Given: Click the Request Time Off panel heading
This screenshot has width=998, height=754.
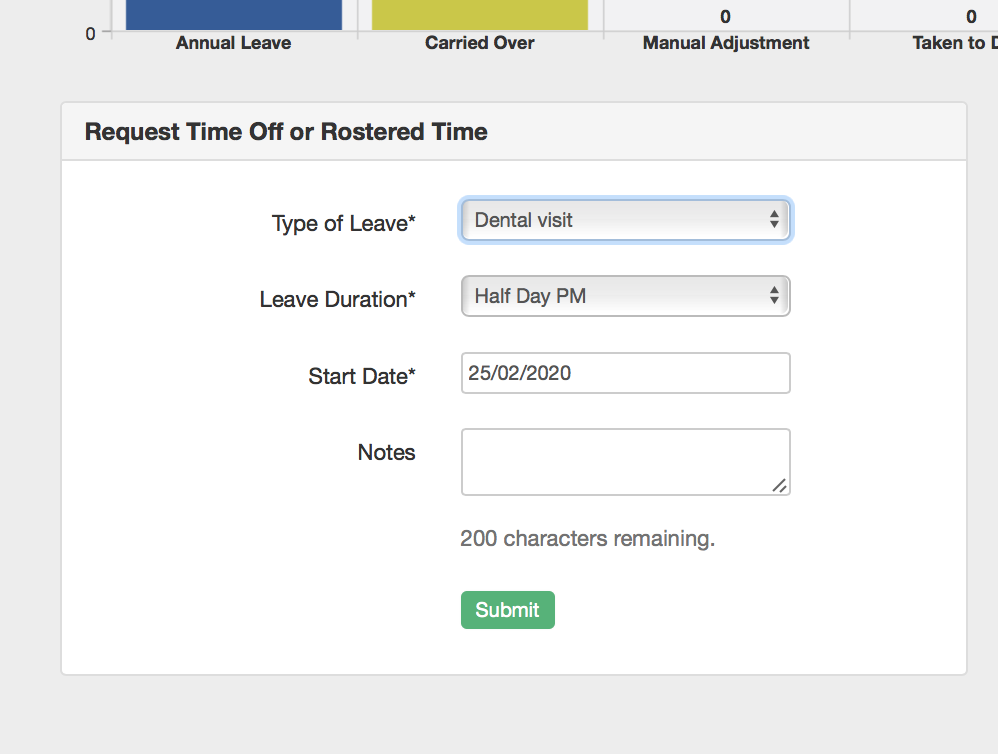Looking at the screenshot, I should point(286,132).
